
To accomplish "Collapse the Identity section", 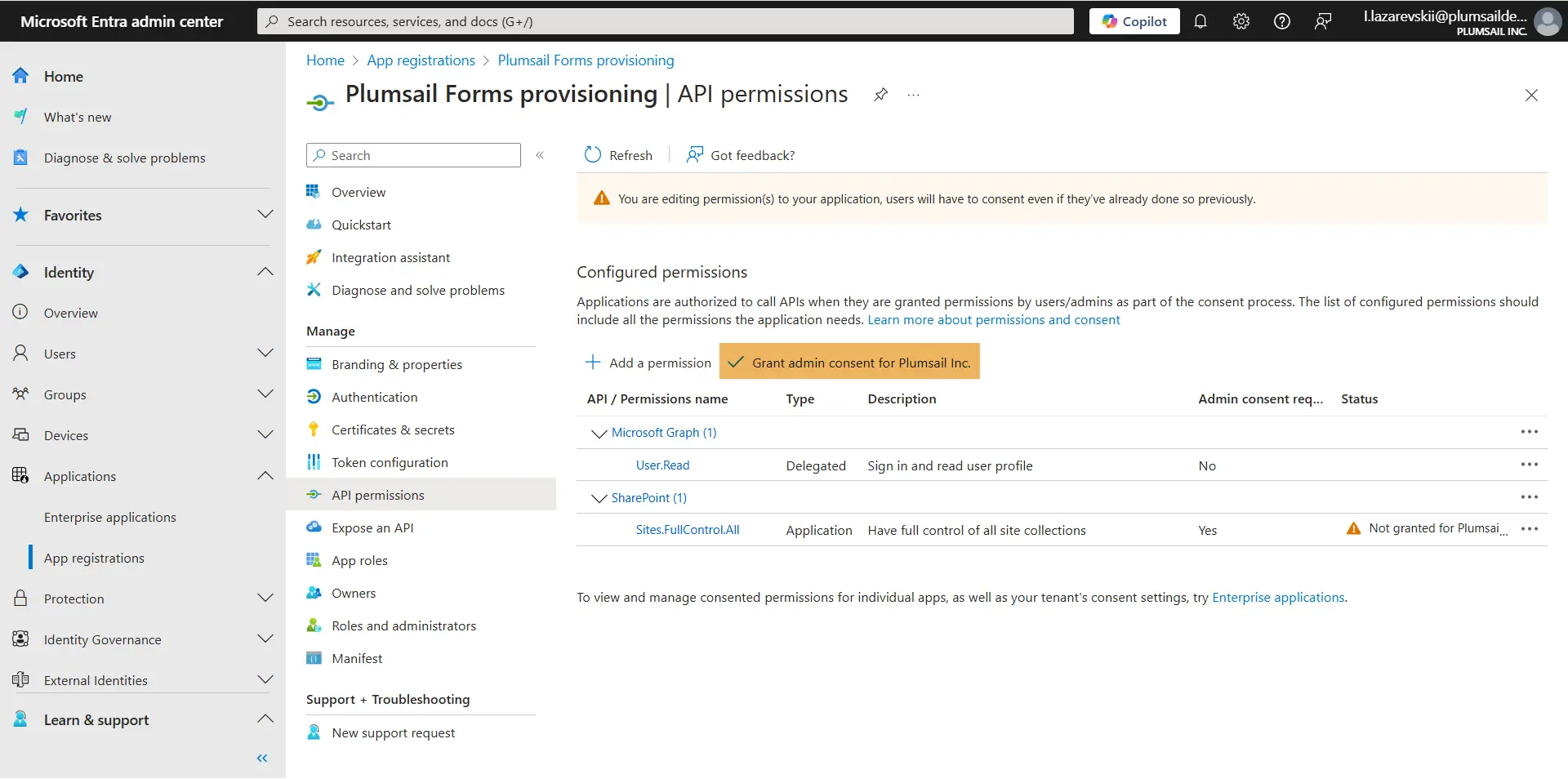I will click(265, 272).
